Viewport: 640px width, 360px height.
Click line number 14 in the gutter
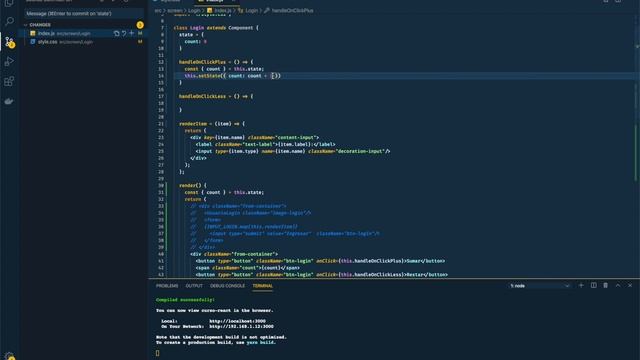point(161,76)
